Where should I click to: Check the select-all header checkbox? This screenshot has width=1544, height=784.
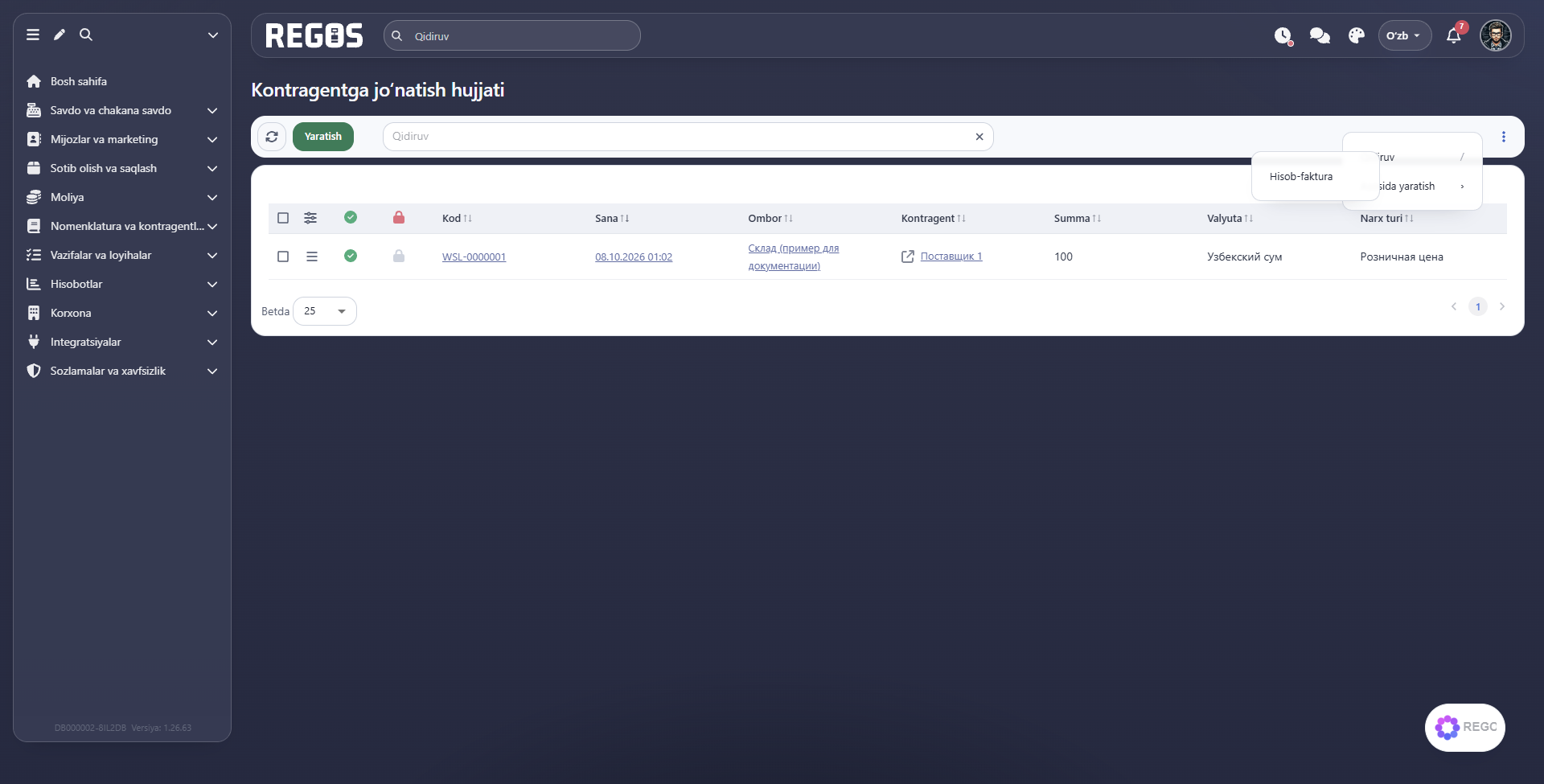pos(283,218)
